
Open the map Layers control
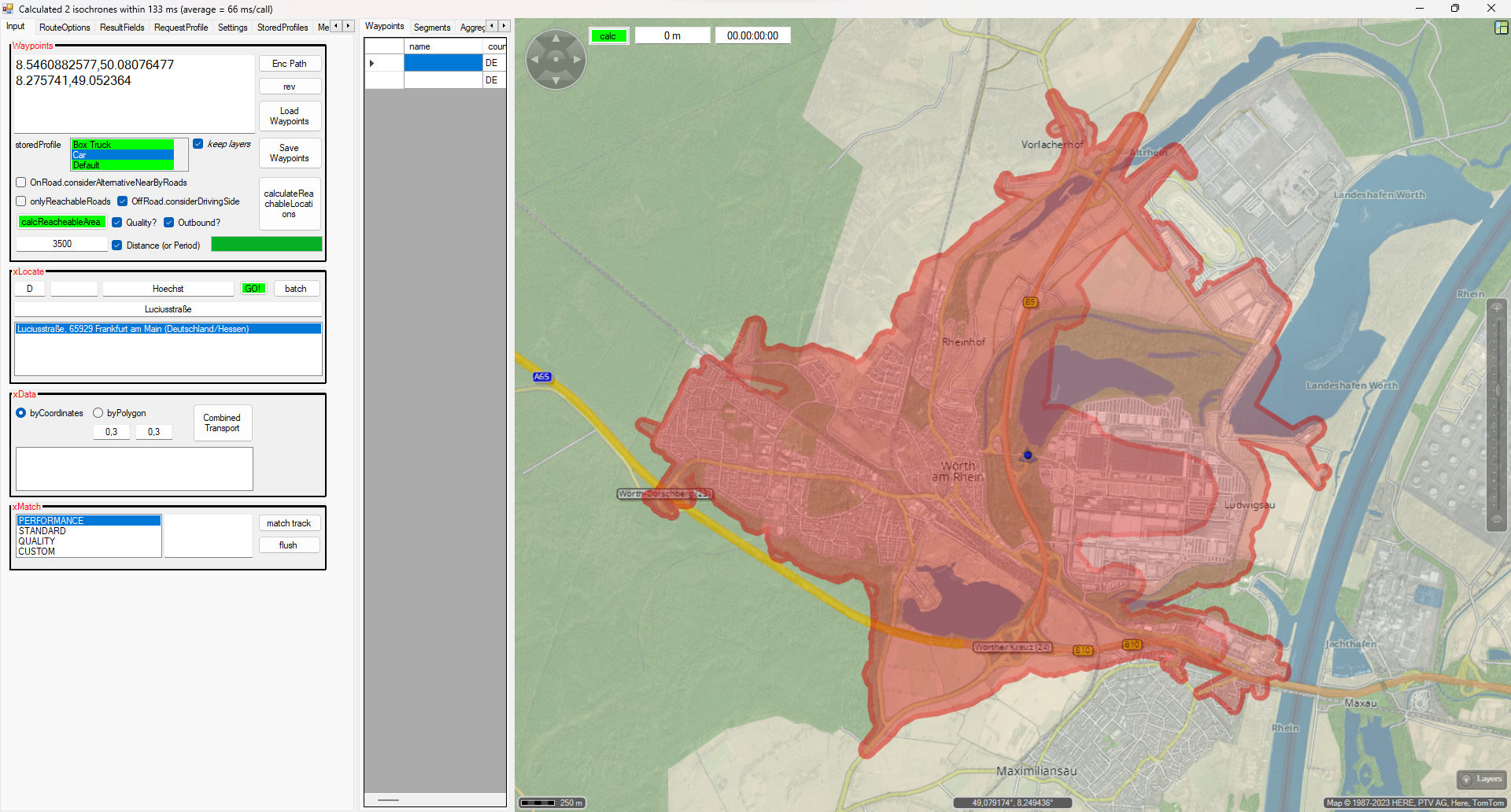[x=1482, y=779]
